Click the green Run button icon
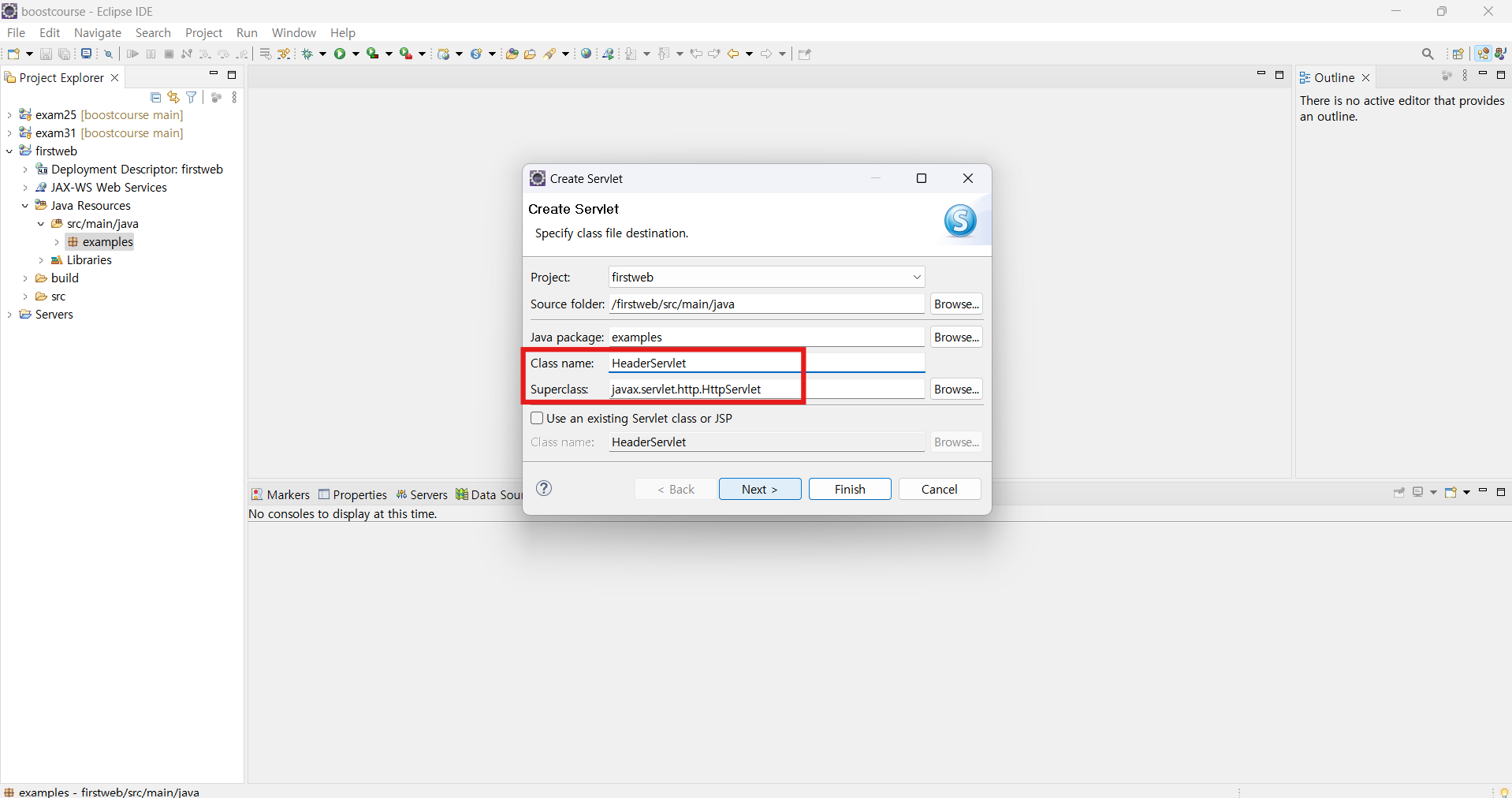The image size is (1512, 798). (340, 54)
